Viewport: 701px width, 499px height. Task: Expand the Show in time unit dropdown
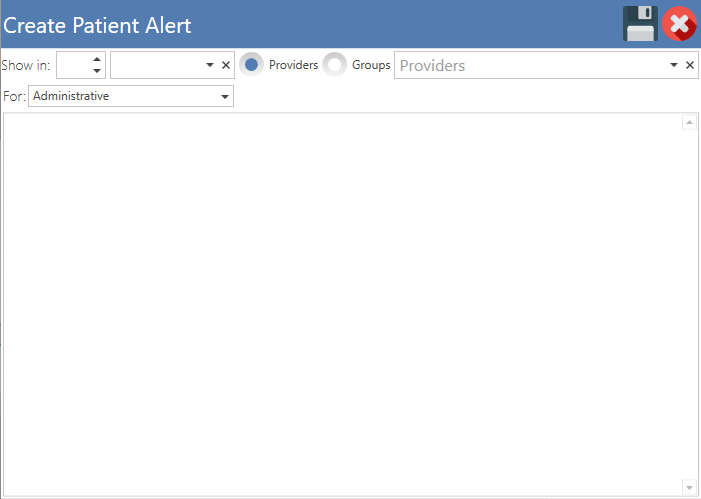coord(210,65)
